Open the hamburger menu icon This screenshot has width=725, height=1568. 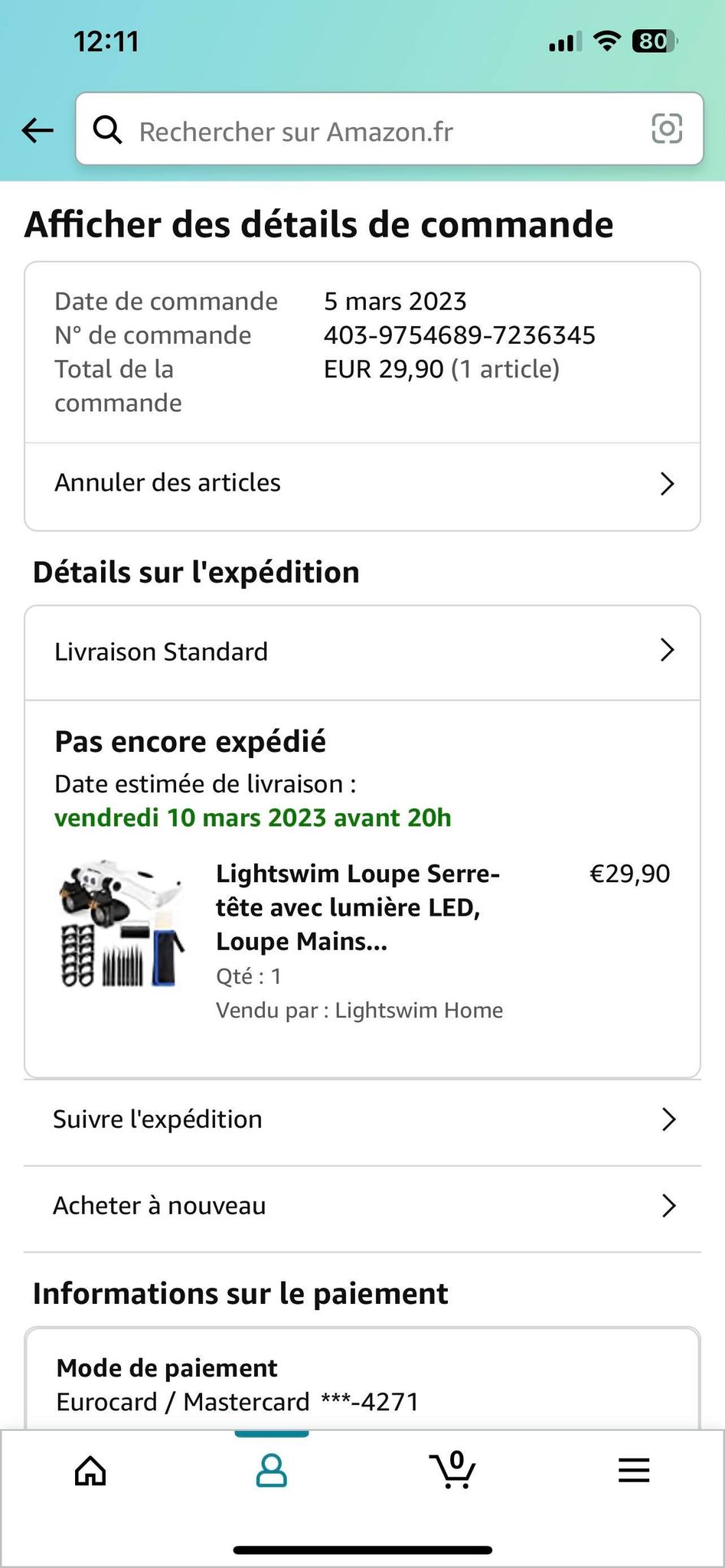tap(634, 1470)
